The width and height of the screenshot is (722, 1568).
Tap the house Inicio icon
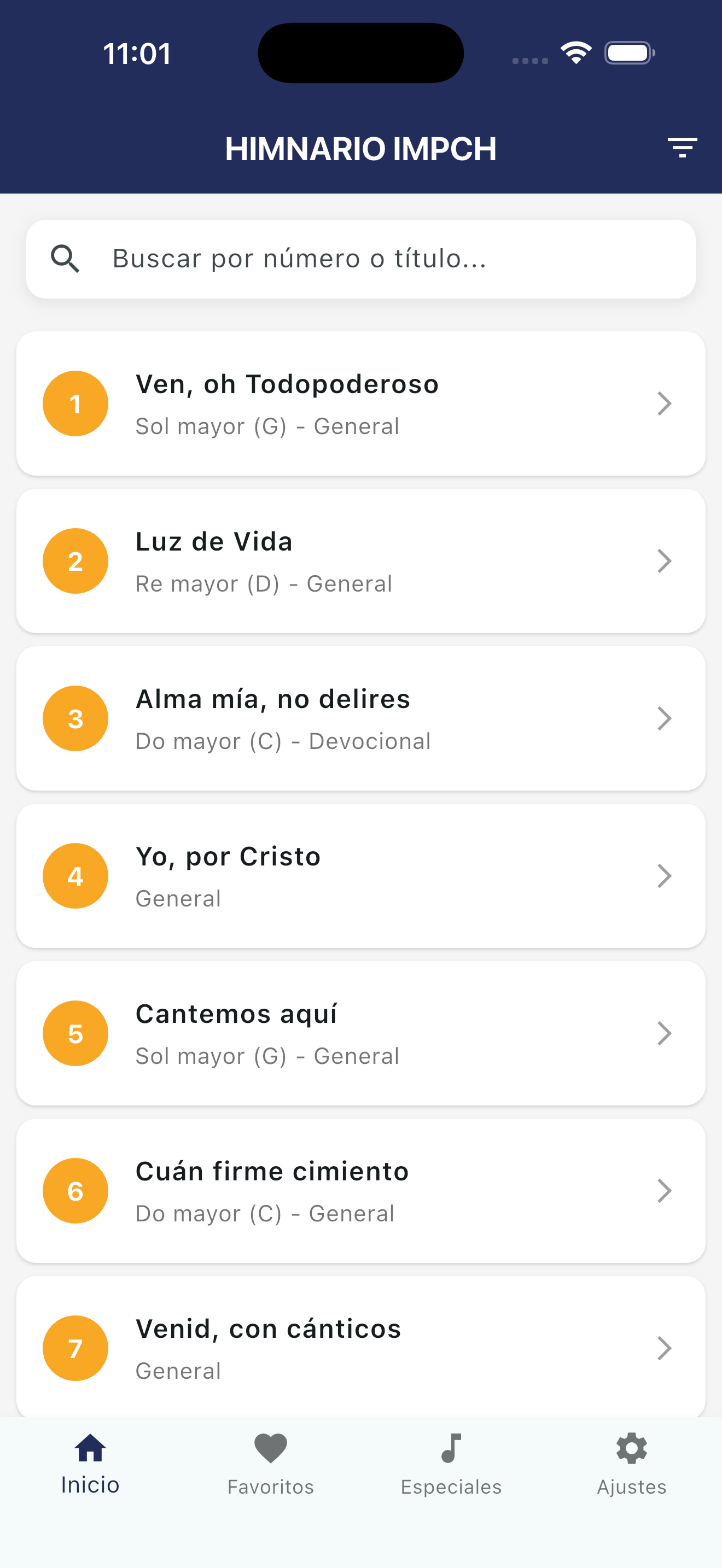(90, 1448)
